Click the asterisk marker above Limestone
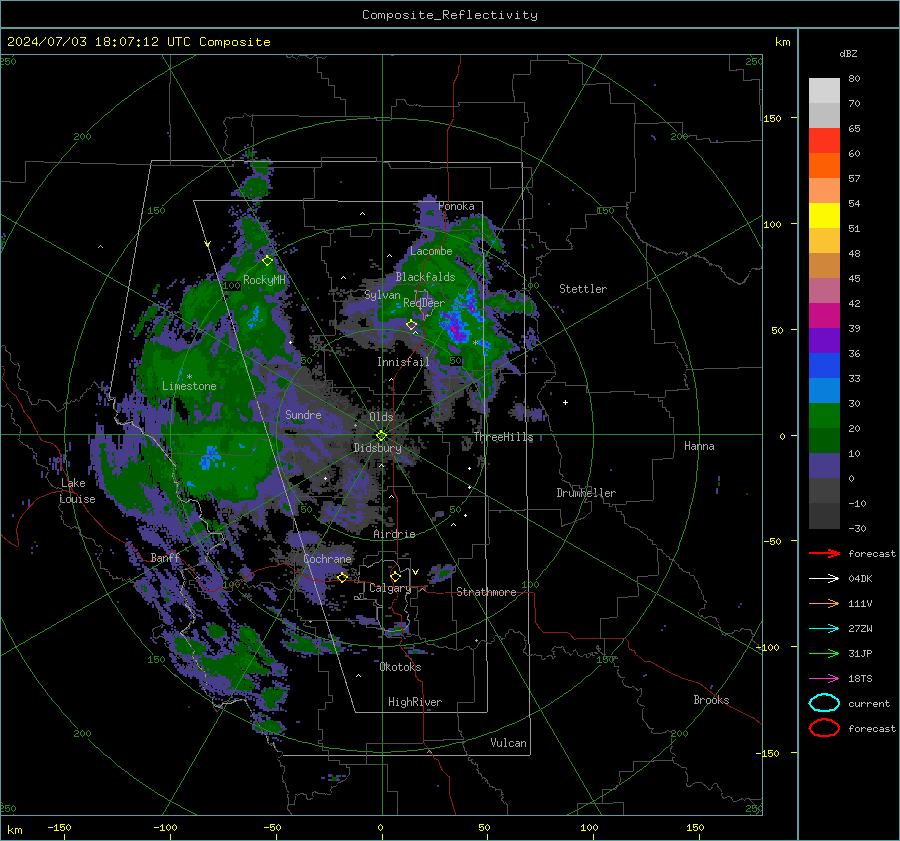The image size is (900, 841). [189, 377]
